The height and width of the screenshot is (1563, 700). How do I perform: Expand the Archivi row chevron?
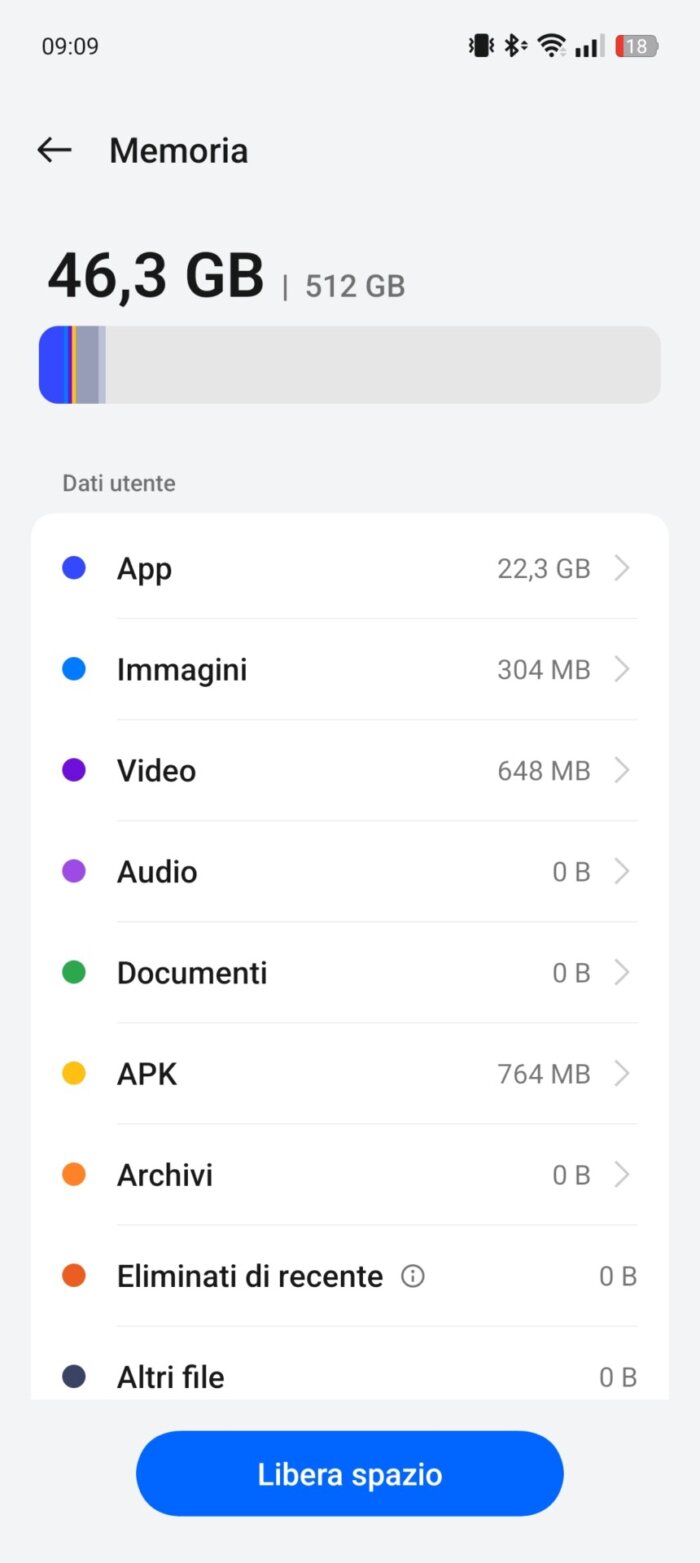(x=622, y=1175)
